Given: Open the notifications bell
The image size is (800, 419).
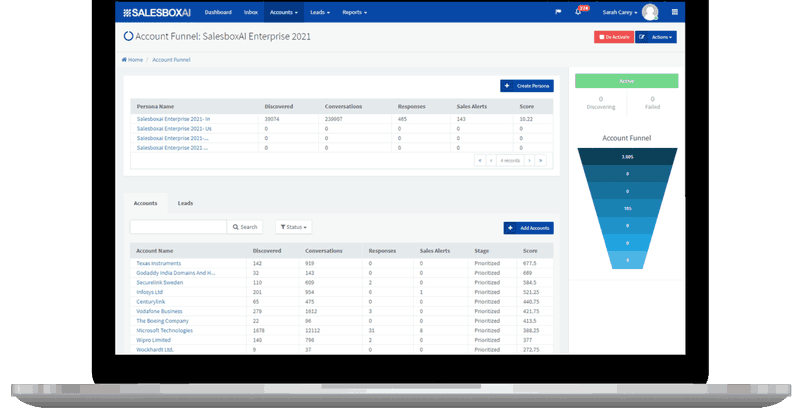Looking at the screenshot, I should click(x=578, y=12).
